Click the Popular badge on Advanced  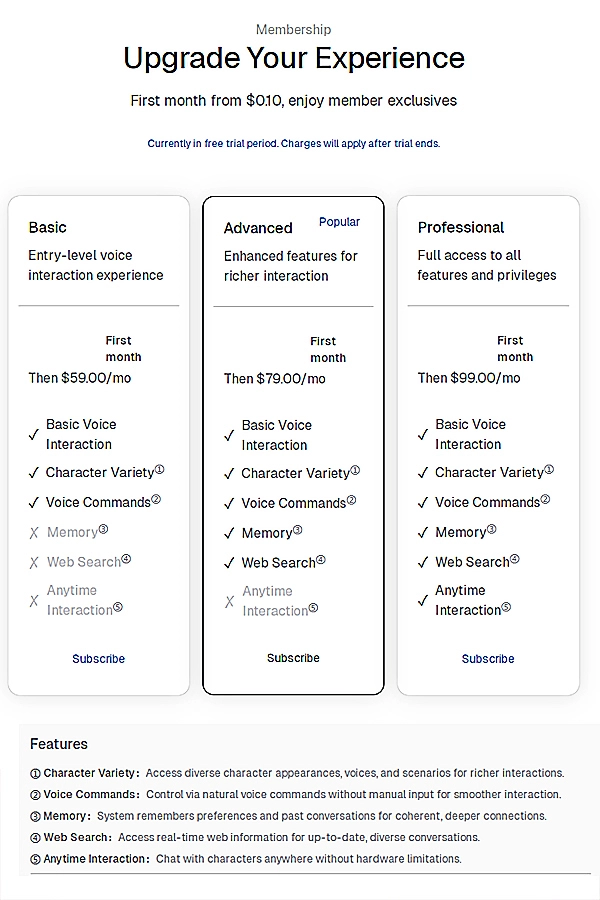(339, 222)
